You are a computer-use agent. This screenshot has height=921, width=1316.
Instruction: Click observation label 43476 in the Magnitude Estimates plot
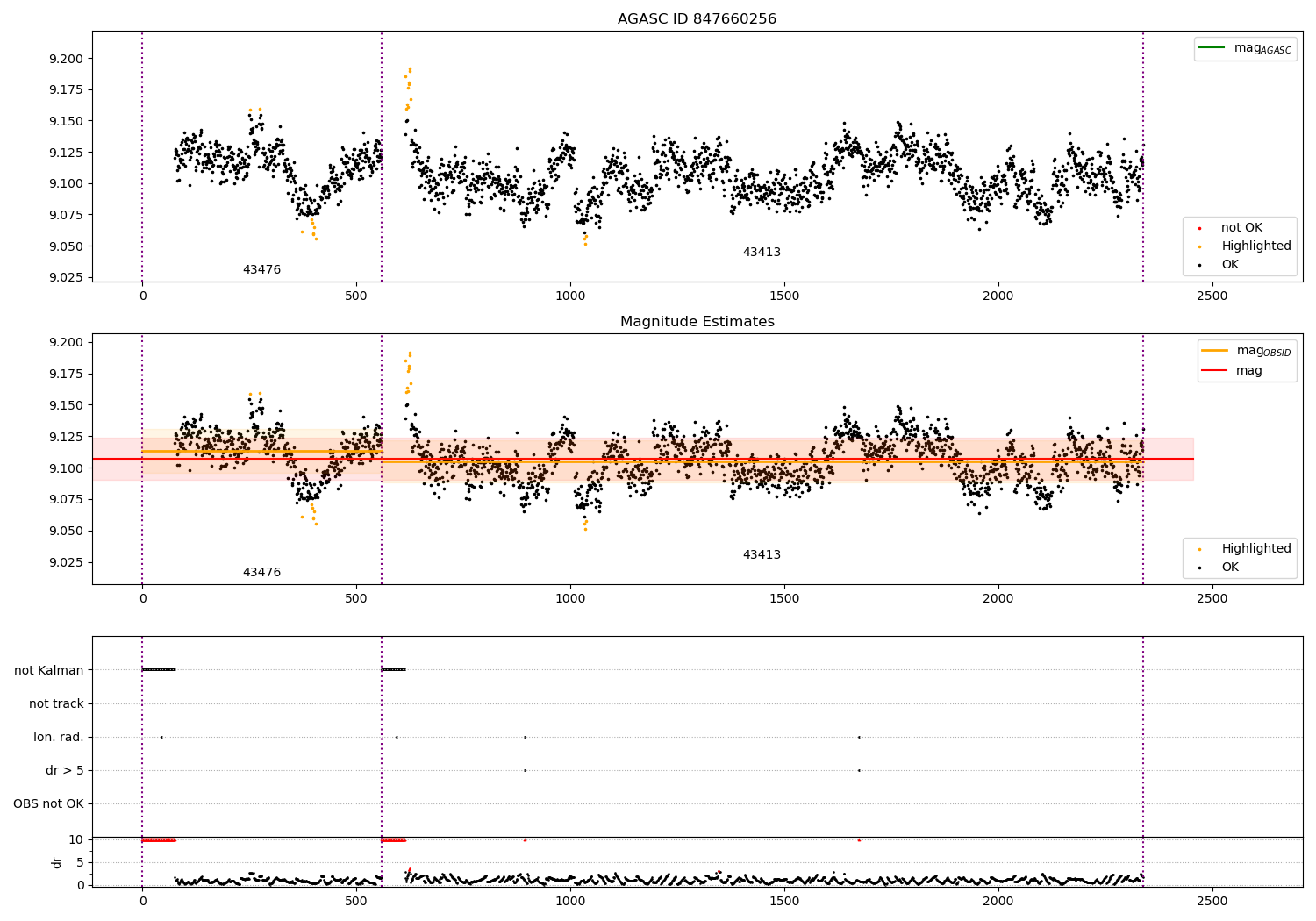click(261, 573)
